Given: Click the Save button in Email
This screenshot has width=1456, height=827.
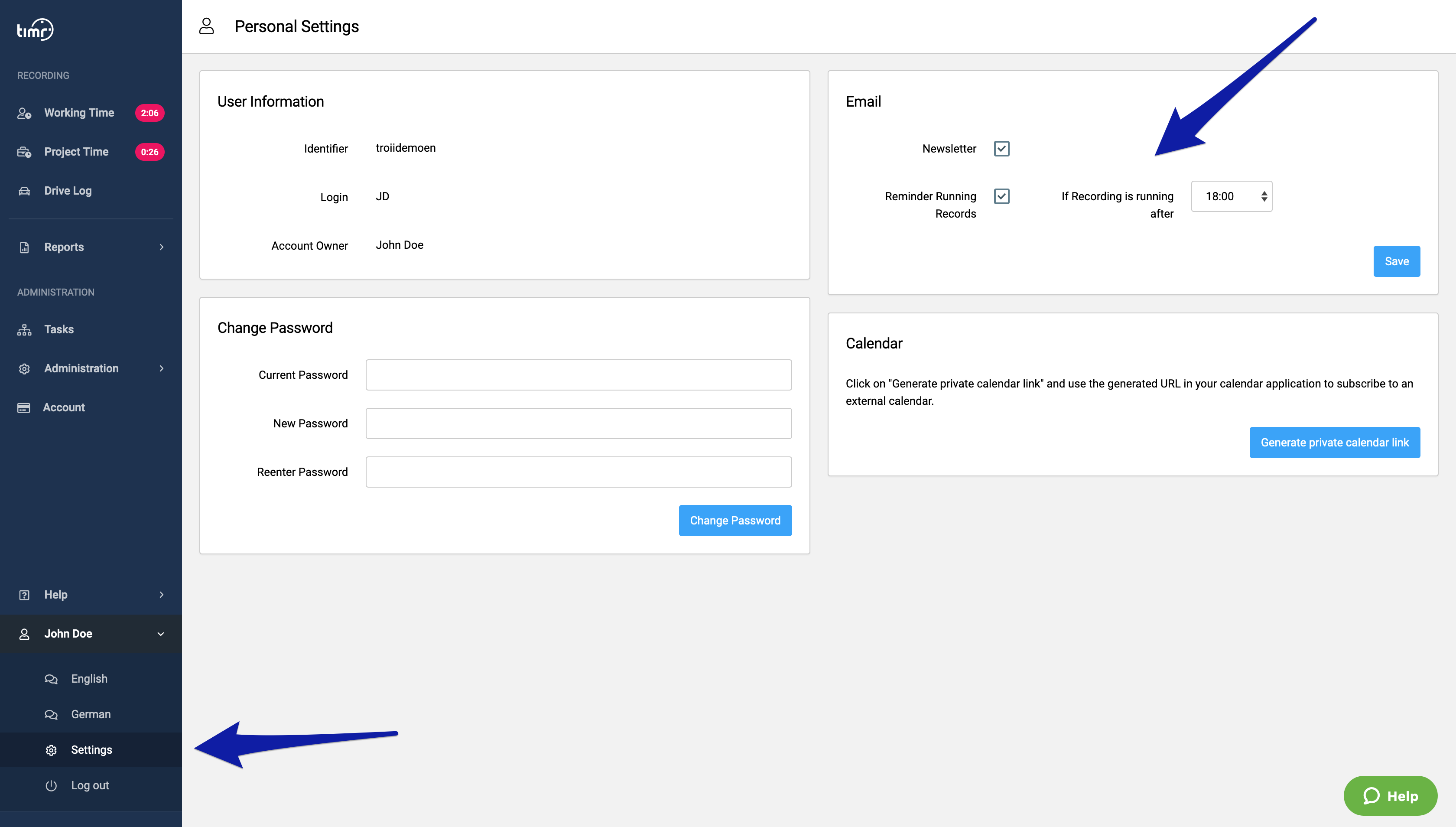Looking at the screenshot, I should pyautogui.click(x=1396, y=261).
